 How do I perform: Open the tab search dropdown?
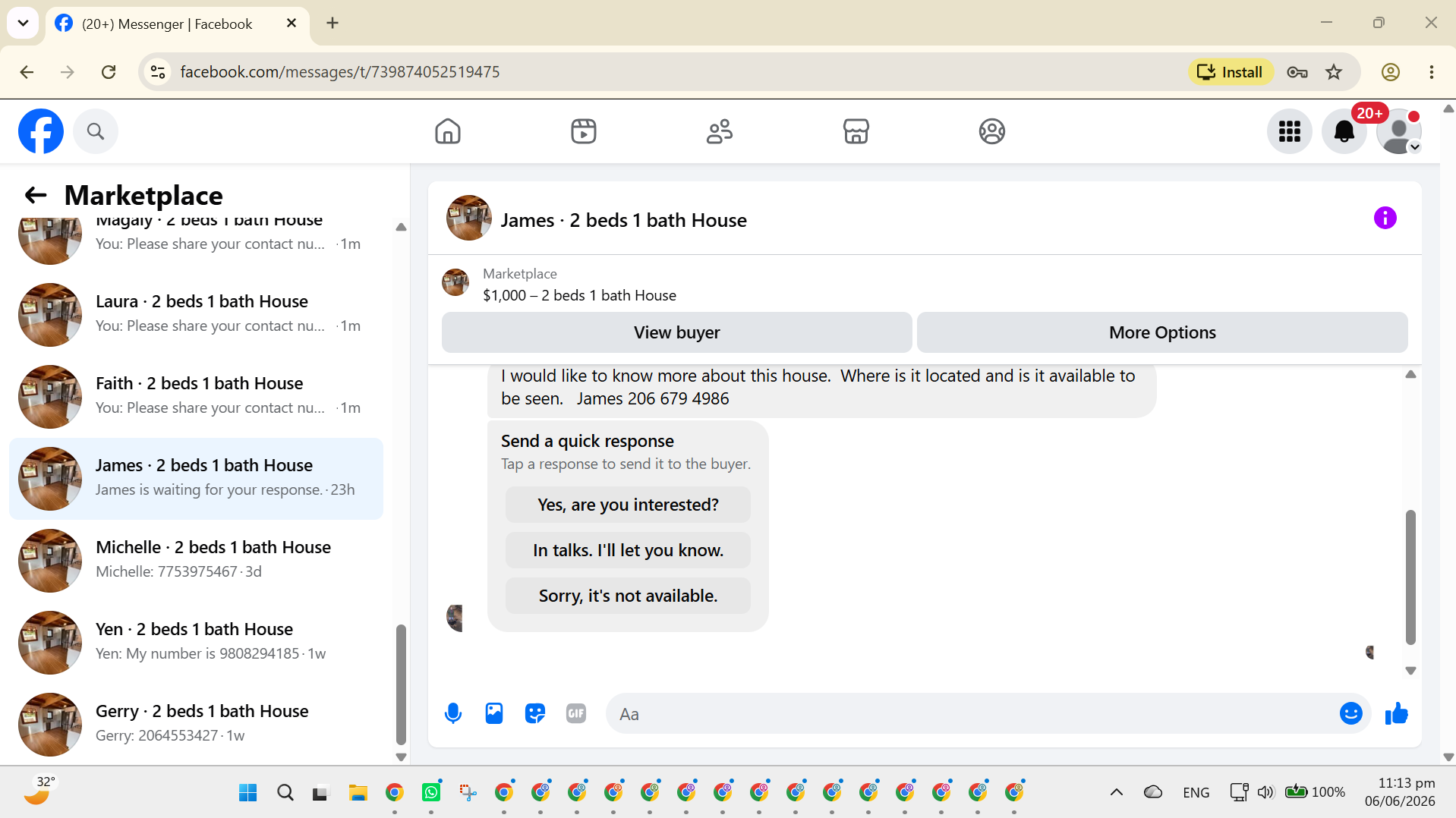23,24
